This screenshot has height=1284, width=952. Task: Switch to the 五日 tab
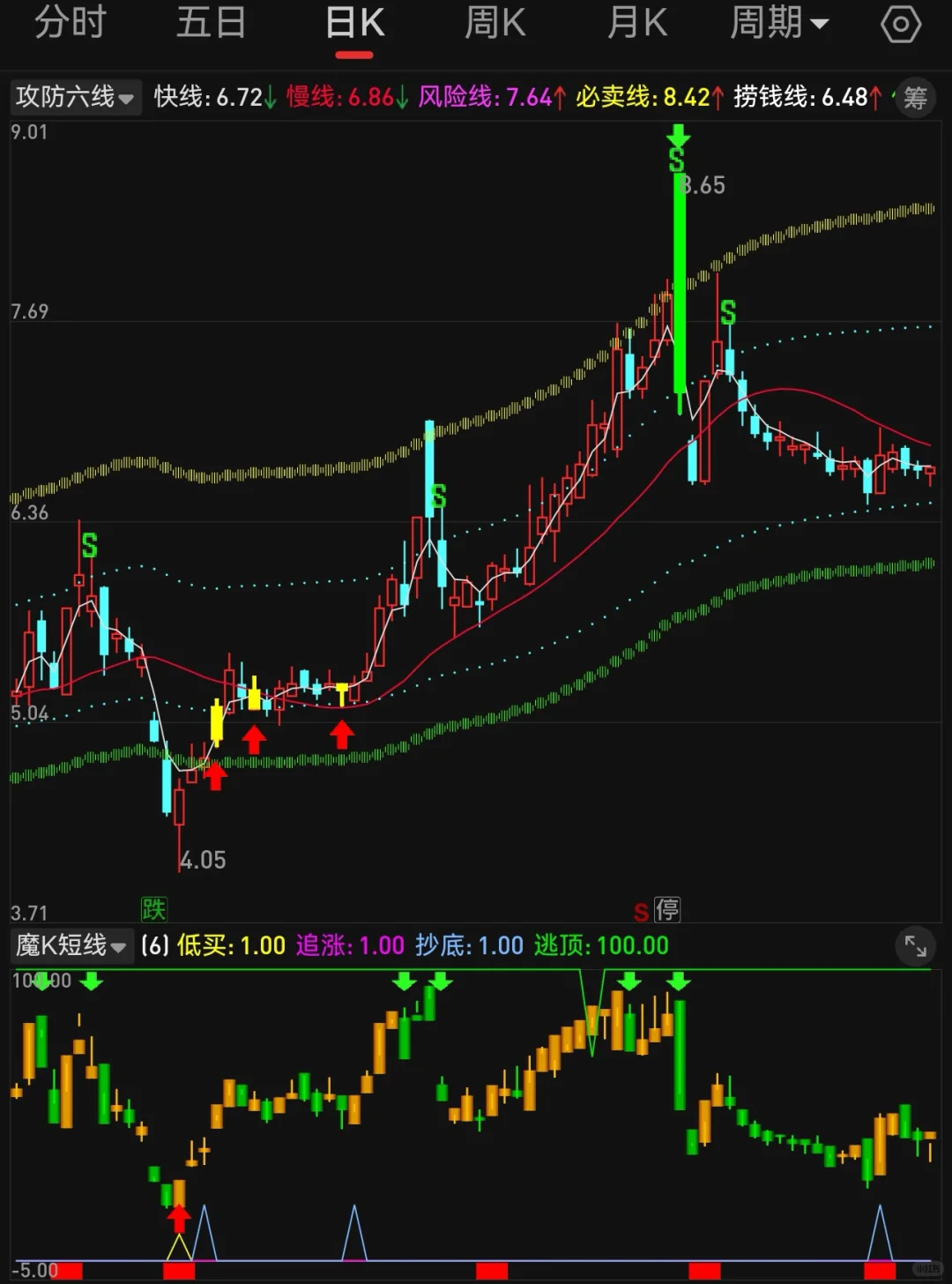pos(212,23)
